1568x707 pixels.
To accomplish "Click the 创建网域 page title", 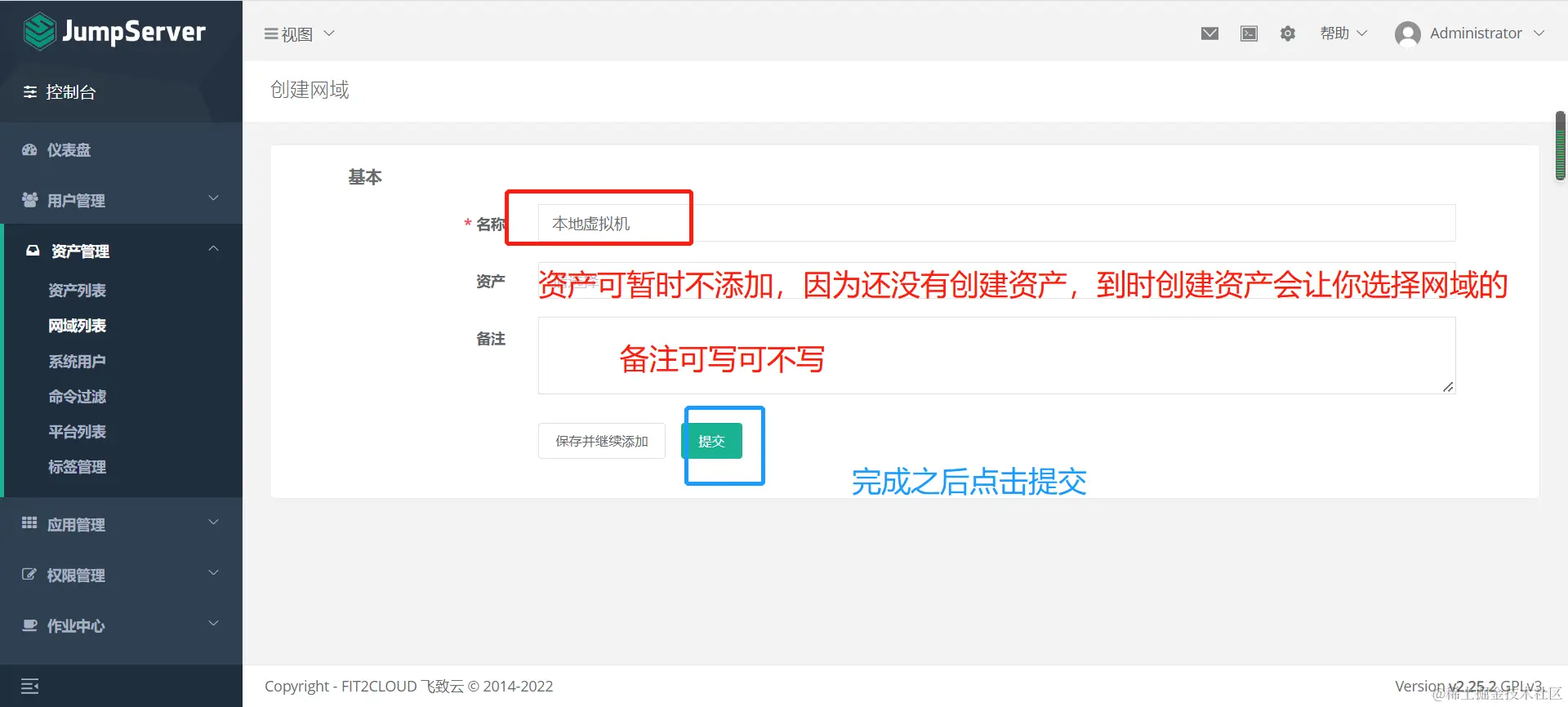I will (x=310, y=90).
